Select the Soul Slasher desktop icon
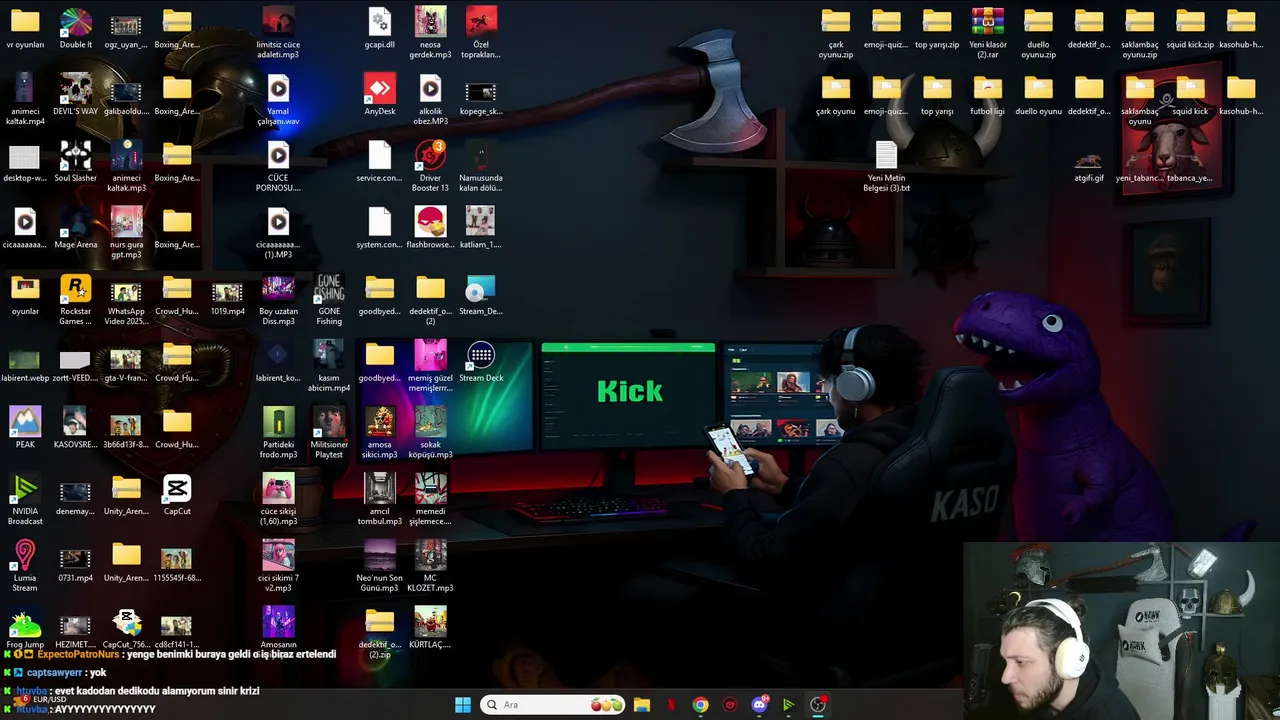Screen dimensions: 1280x720 [x=76, y=162]
